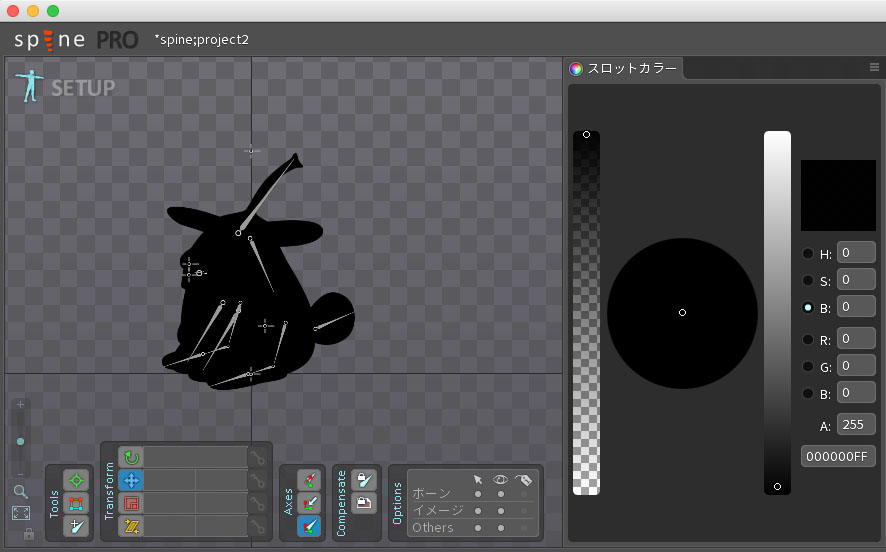This screenshot has width=886, height=552.
Task: Toggle selectability for イメージ
Action: 478,511
